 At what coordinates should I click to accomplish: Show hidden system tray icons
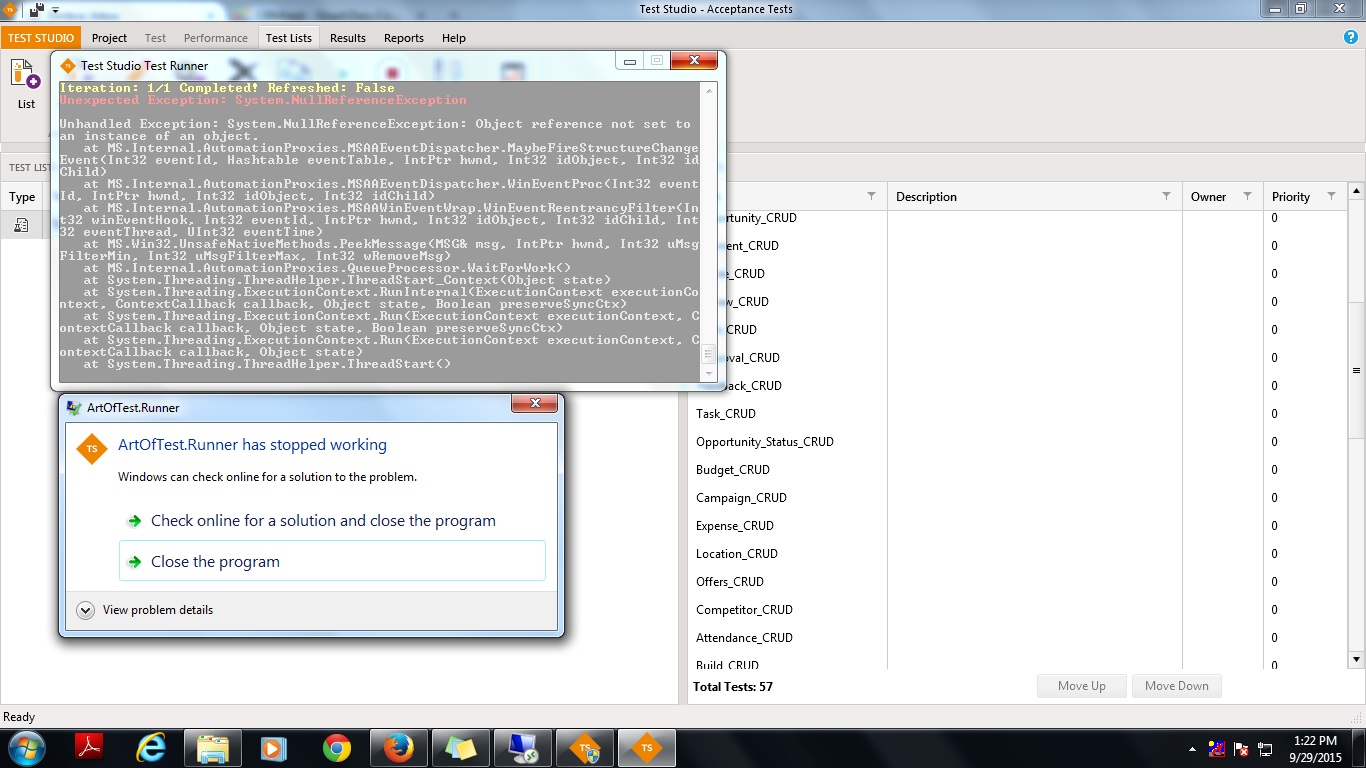tap(1192, 748)
